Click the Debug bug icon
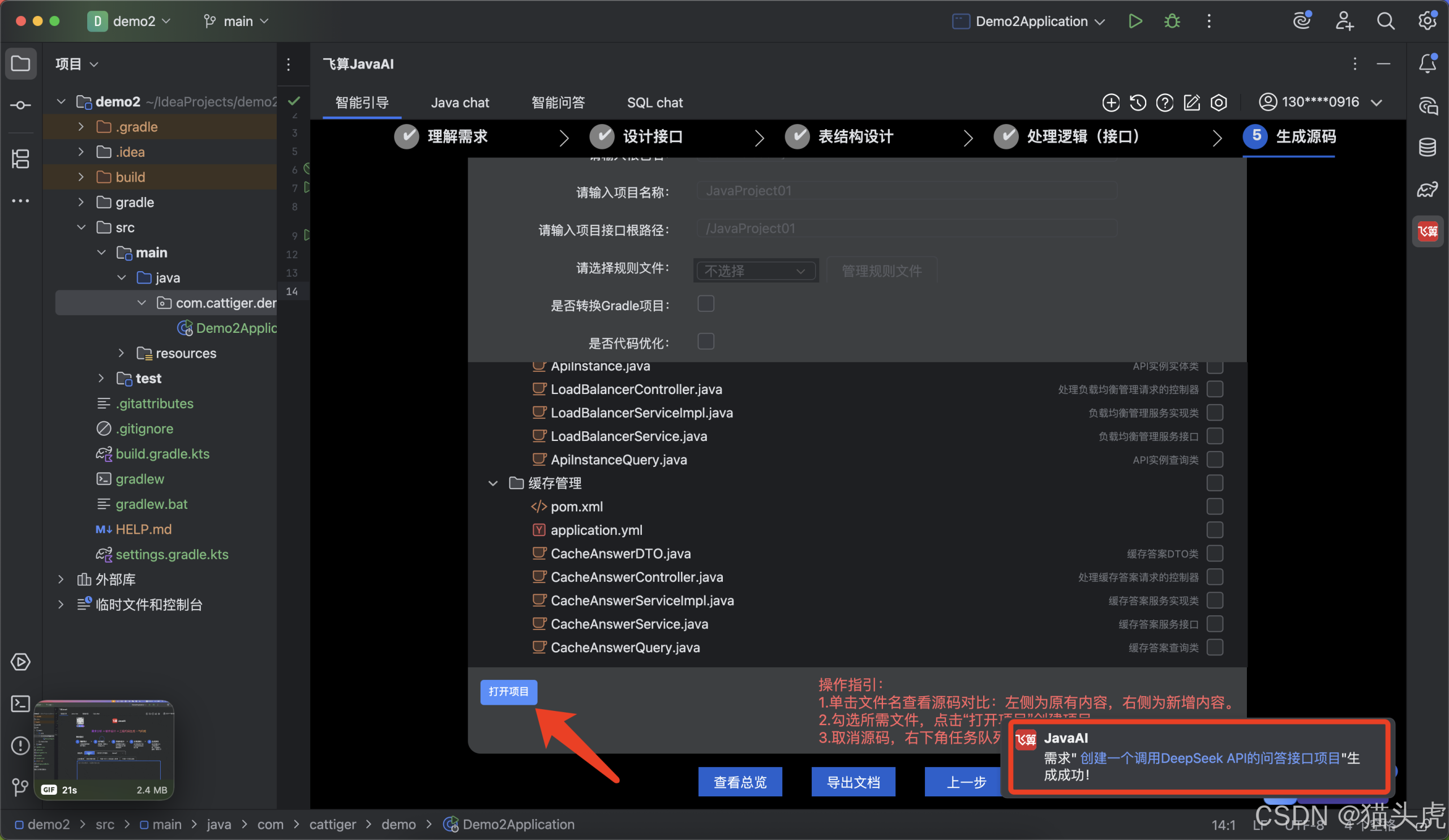The width and height of the screenshot is (1449, 840). (x=1171, y=22)
